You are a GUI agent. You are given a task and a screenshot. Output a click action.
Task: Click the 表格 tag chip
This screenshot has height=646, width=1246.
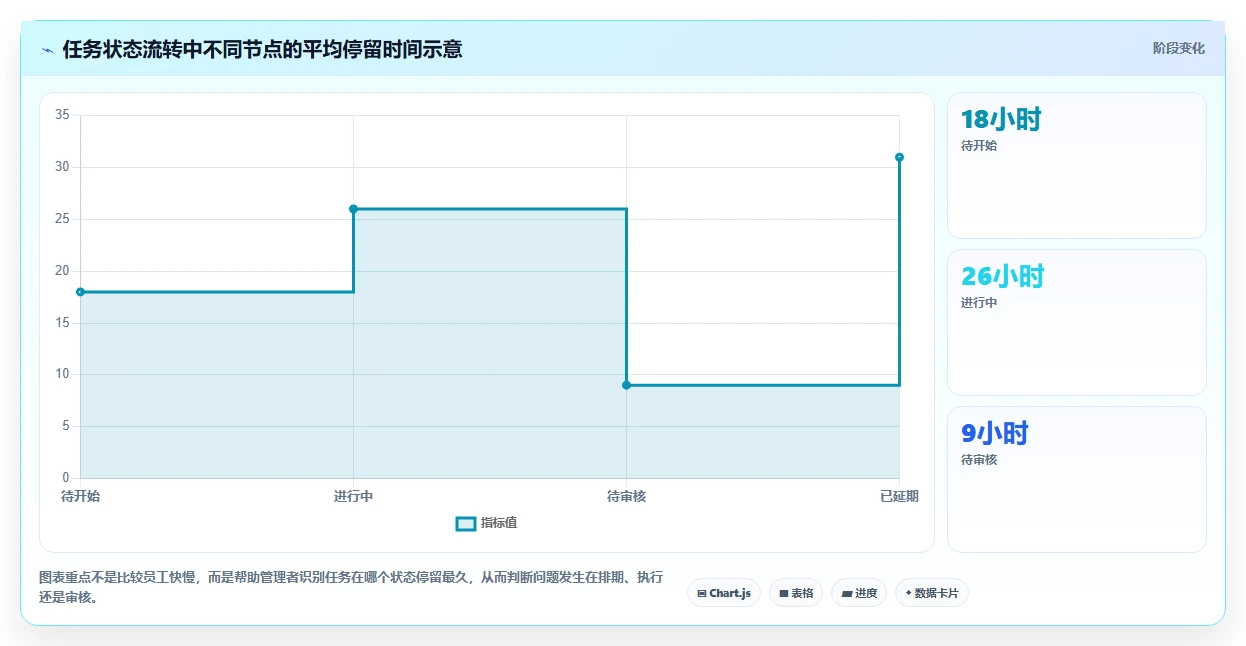796,593
